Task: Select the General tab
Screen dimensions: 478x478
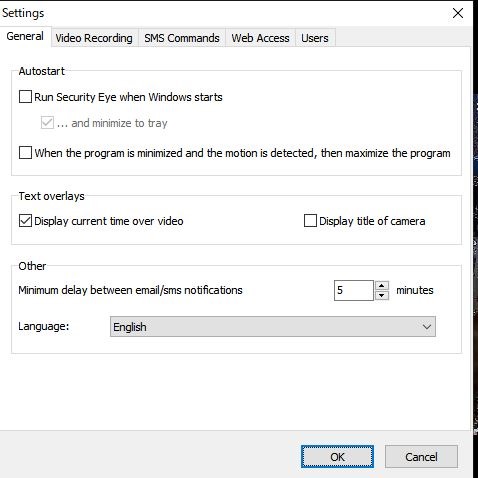Action: point(25,36)
